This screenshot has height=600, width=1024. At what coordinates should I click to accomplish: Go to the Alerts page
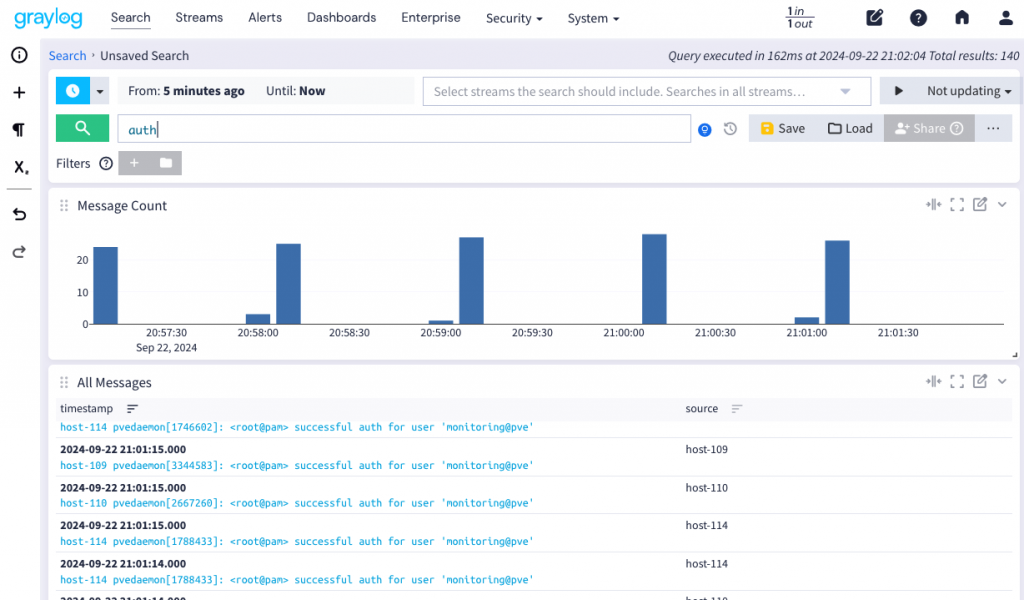[265, 18]
